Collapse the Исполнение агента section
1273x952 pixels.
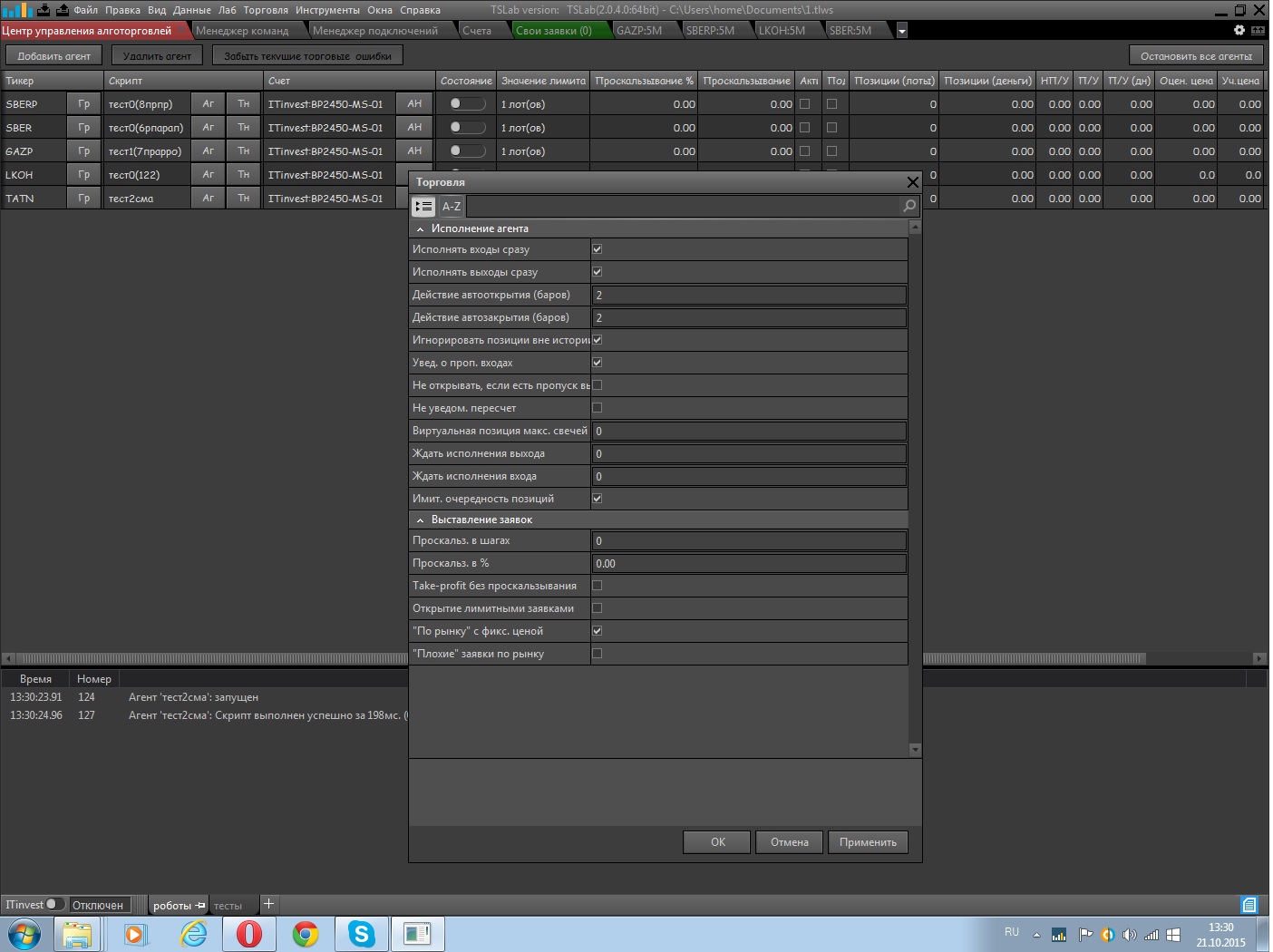tap(420, 229)
